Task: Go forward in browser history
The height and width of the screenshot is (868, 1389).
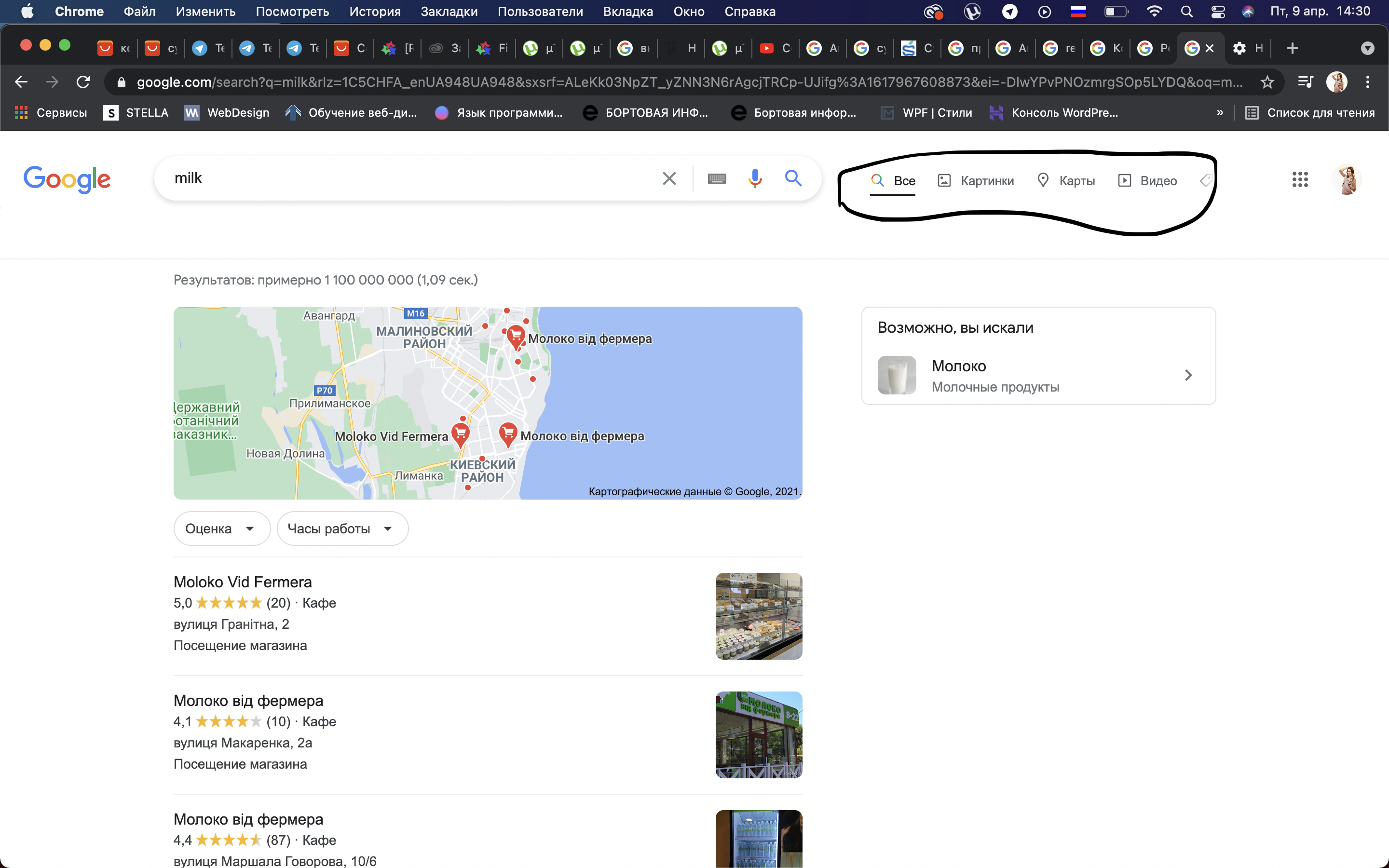Action: click(52, 82)
